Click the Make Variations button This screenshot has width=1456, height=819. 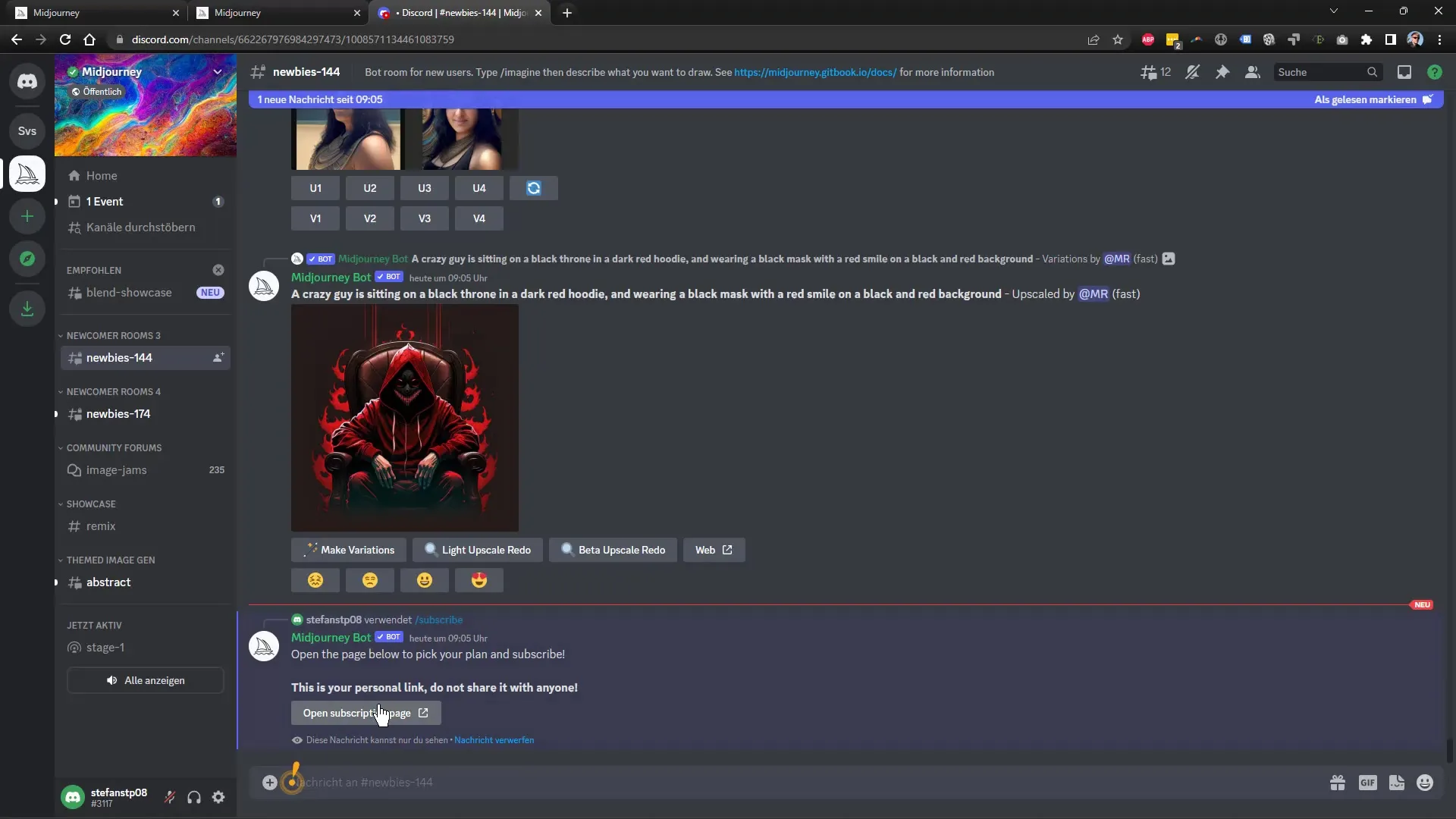point(349,549)
